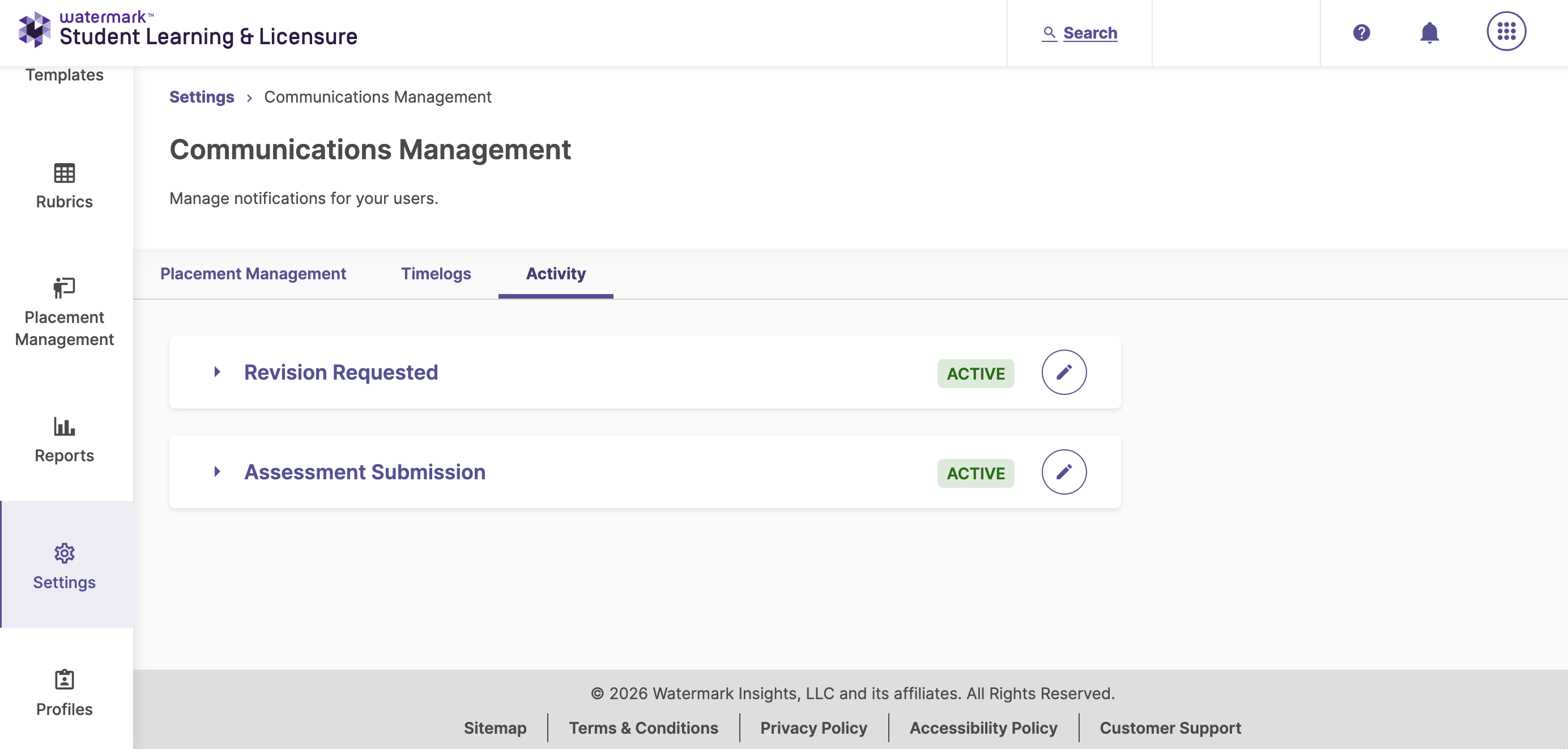This screenshot has width=1568, height=749.
Task: Expand the Assessment Submission row arrow
Action: point(217,472)
